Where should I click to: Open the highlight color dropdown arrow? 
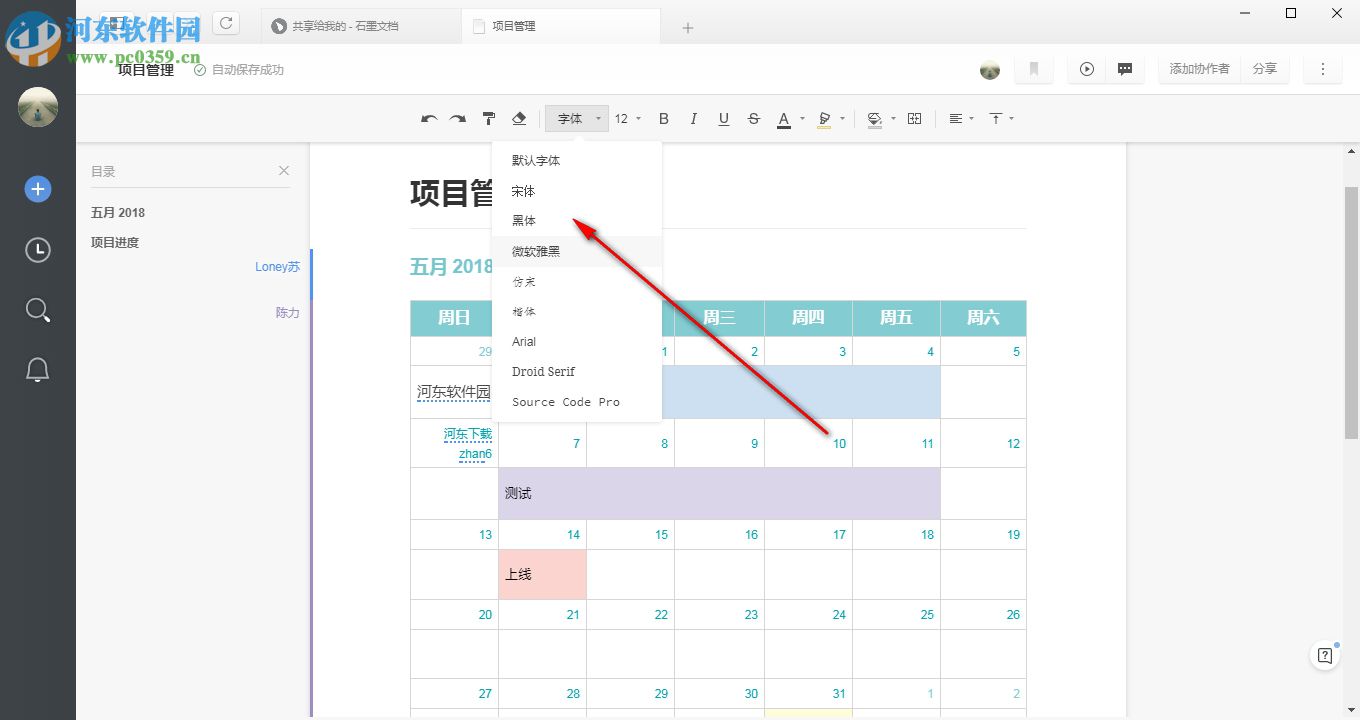pos(842,119)
